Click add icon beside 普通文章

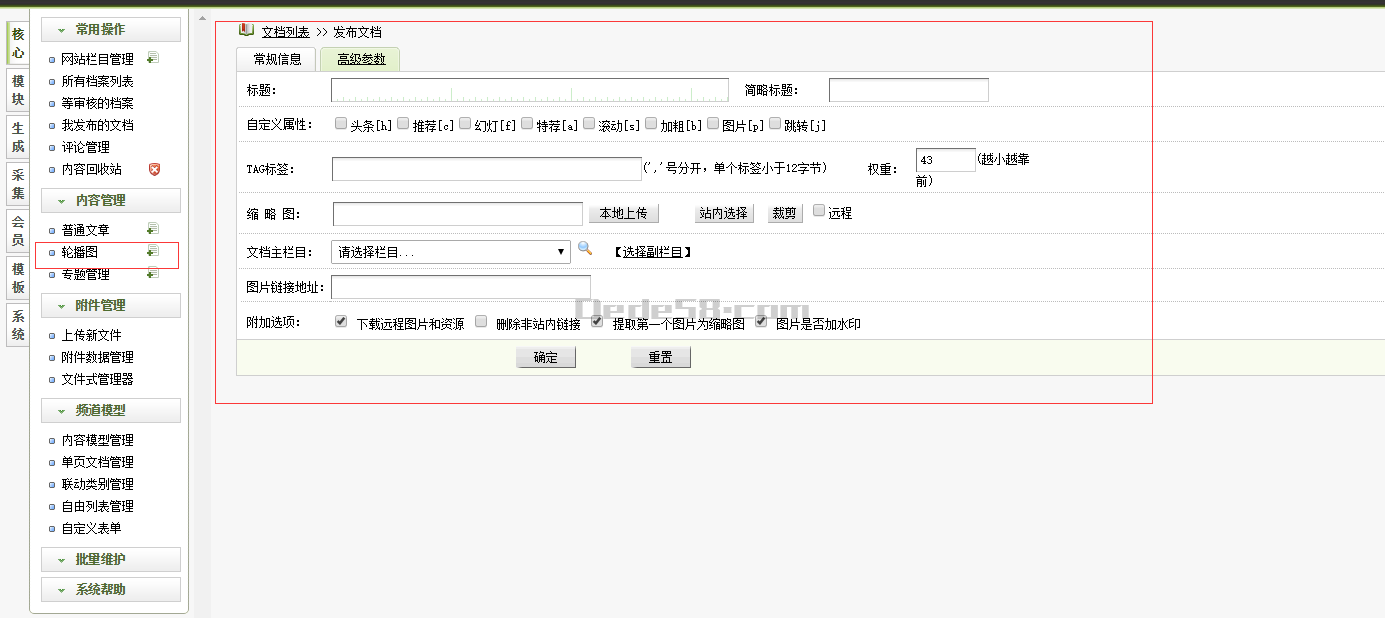tap(153, 229)
